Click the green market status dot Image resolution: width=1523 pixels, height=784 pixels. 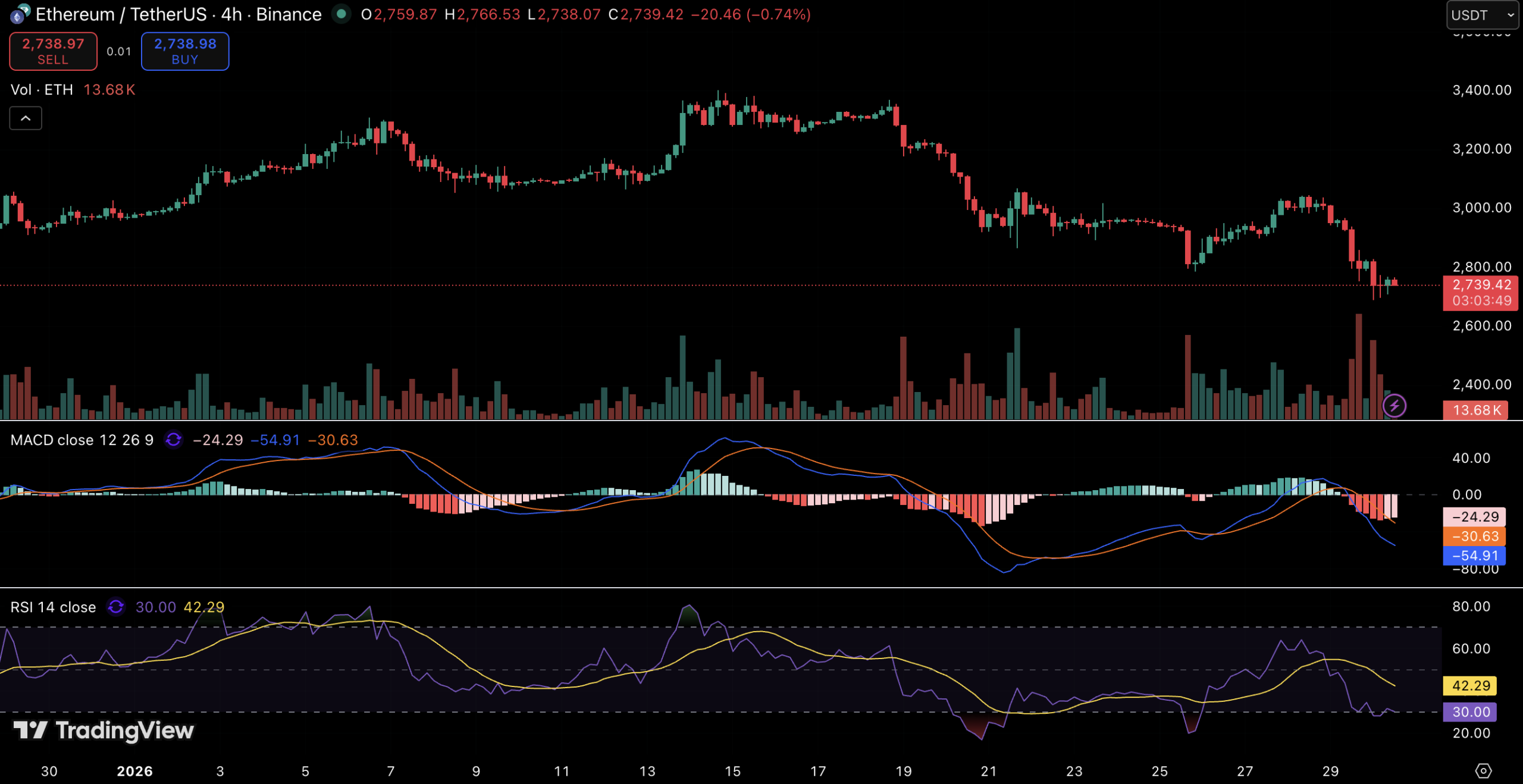click(341, 14)
